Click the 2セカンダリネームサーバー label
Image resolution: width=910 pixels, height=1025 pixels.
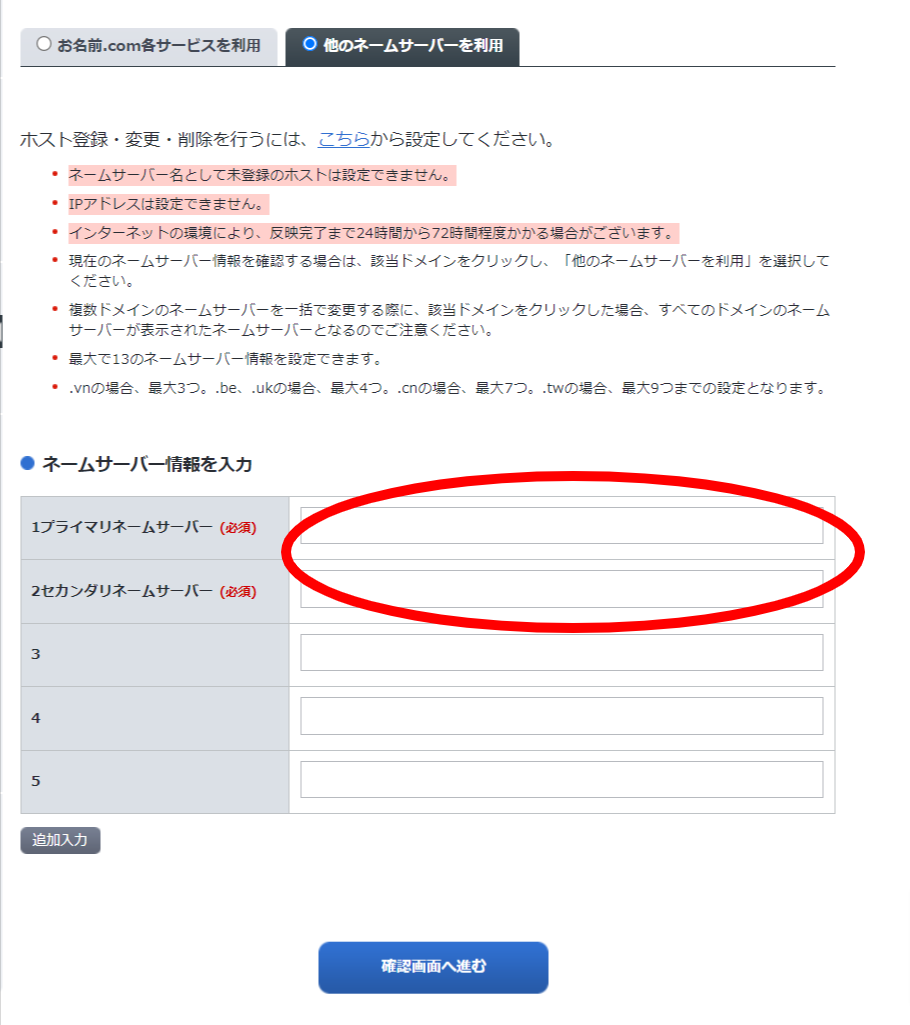122,591
